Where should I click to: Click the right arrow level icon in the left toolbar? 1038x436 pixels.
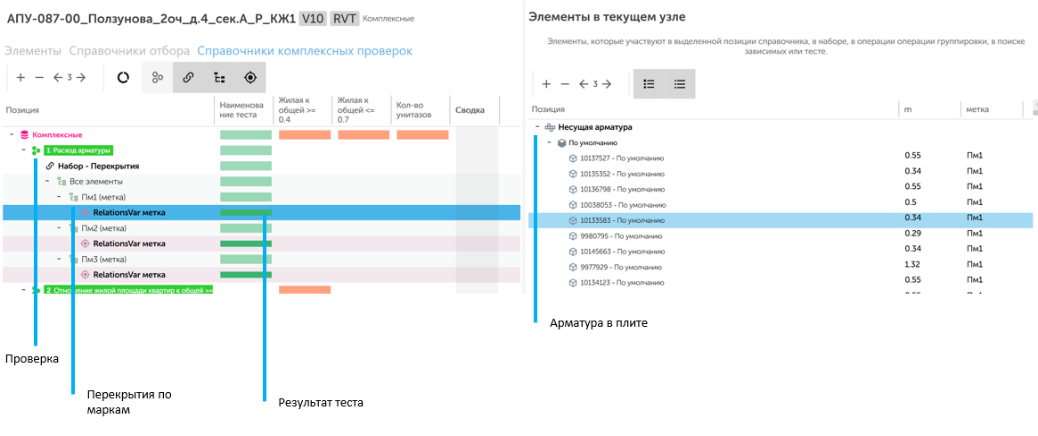[81, 77]
